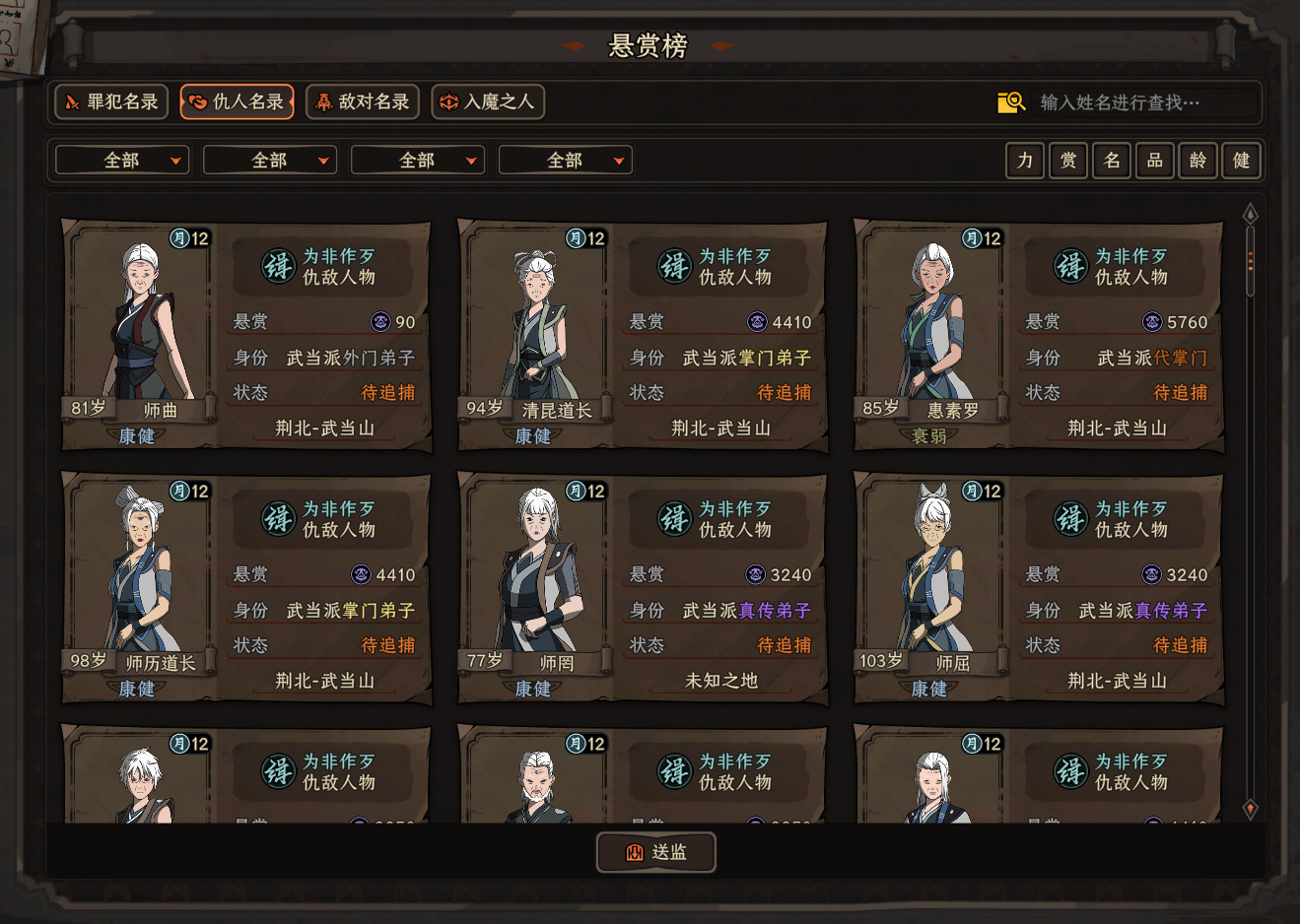The height and width of the screenshot is (924, 1300).
Task: Sort bounty list by 力 button
Action: pos(1025,161)
